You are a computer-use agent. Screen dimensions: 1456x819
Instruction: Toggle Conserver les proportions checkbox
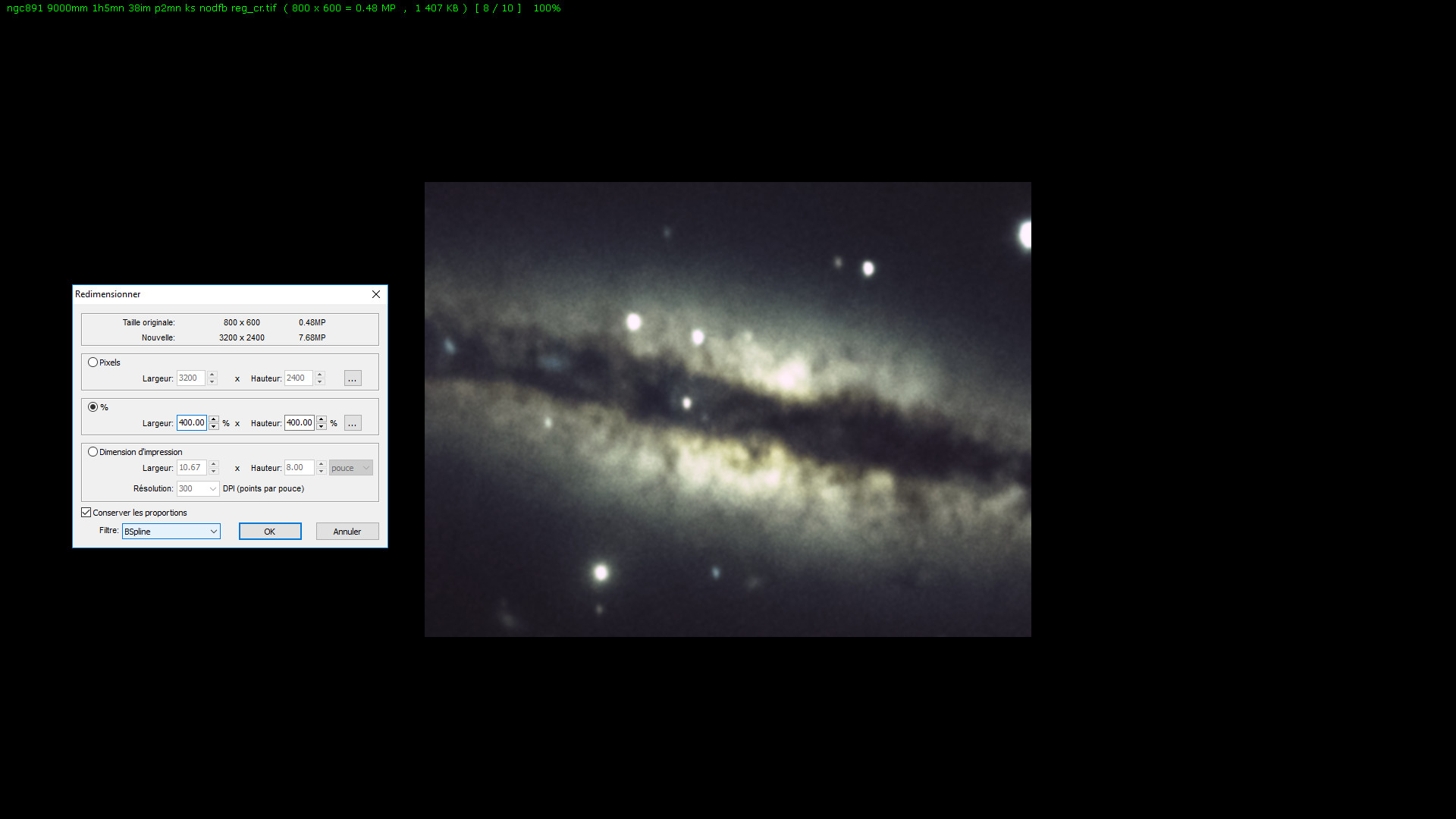coord(86,513)
